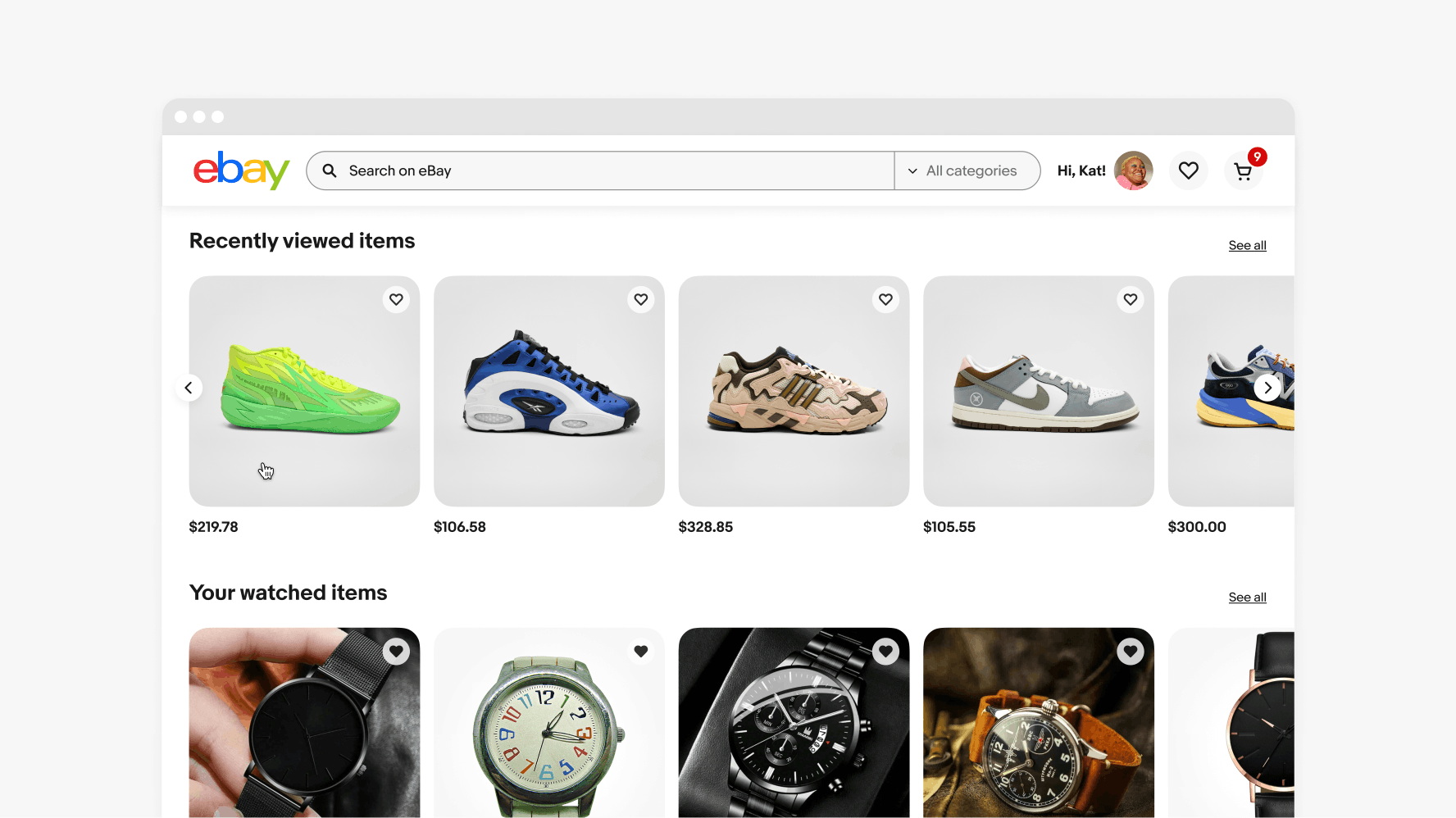This screenshot has width=1456, height=818.
Task: Favorite the blue Reebok sneaker
Action: tap(641, 300)
